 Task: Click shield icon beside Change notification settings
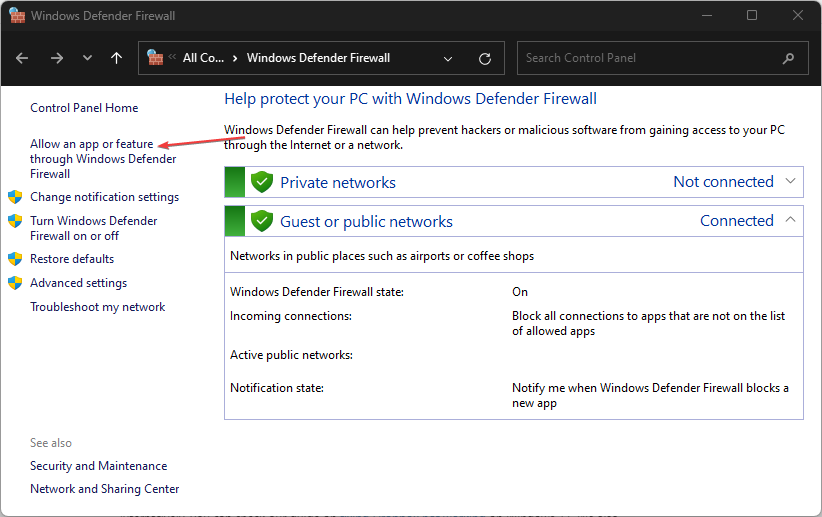[x=15, y=197]
